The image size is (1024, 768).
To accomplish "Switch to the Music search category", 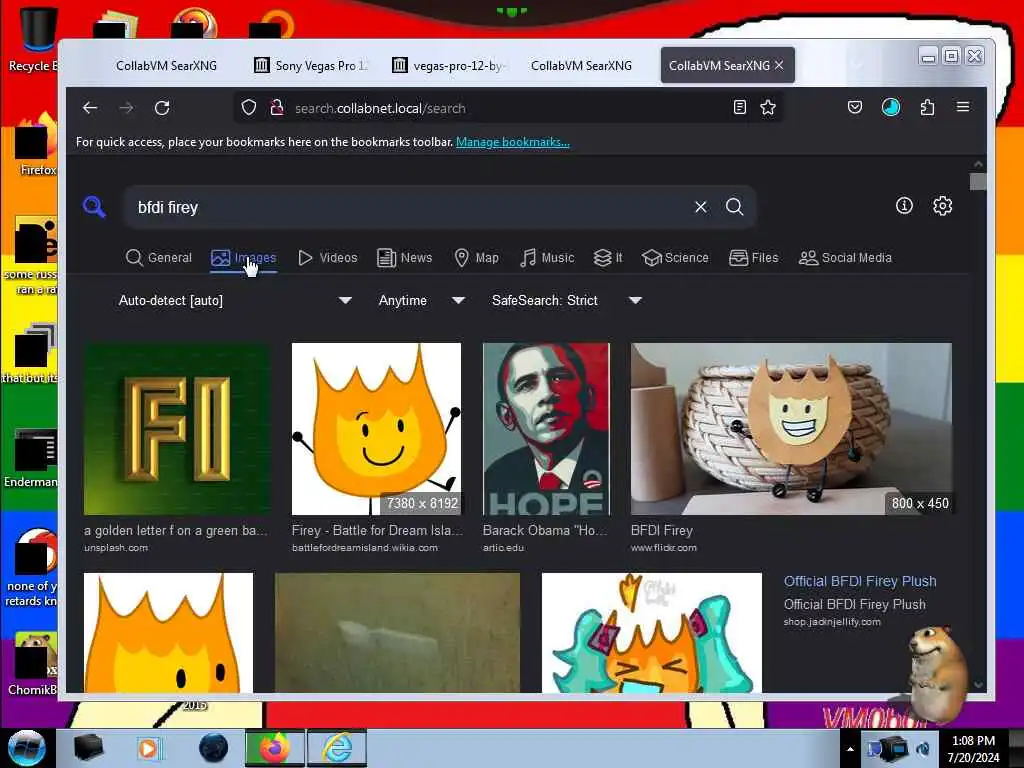I will [x=547, y=257].
